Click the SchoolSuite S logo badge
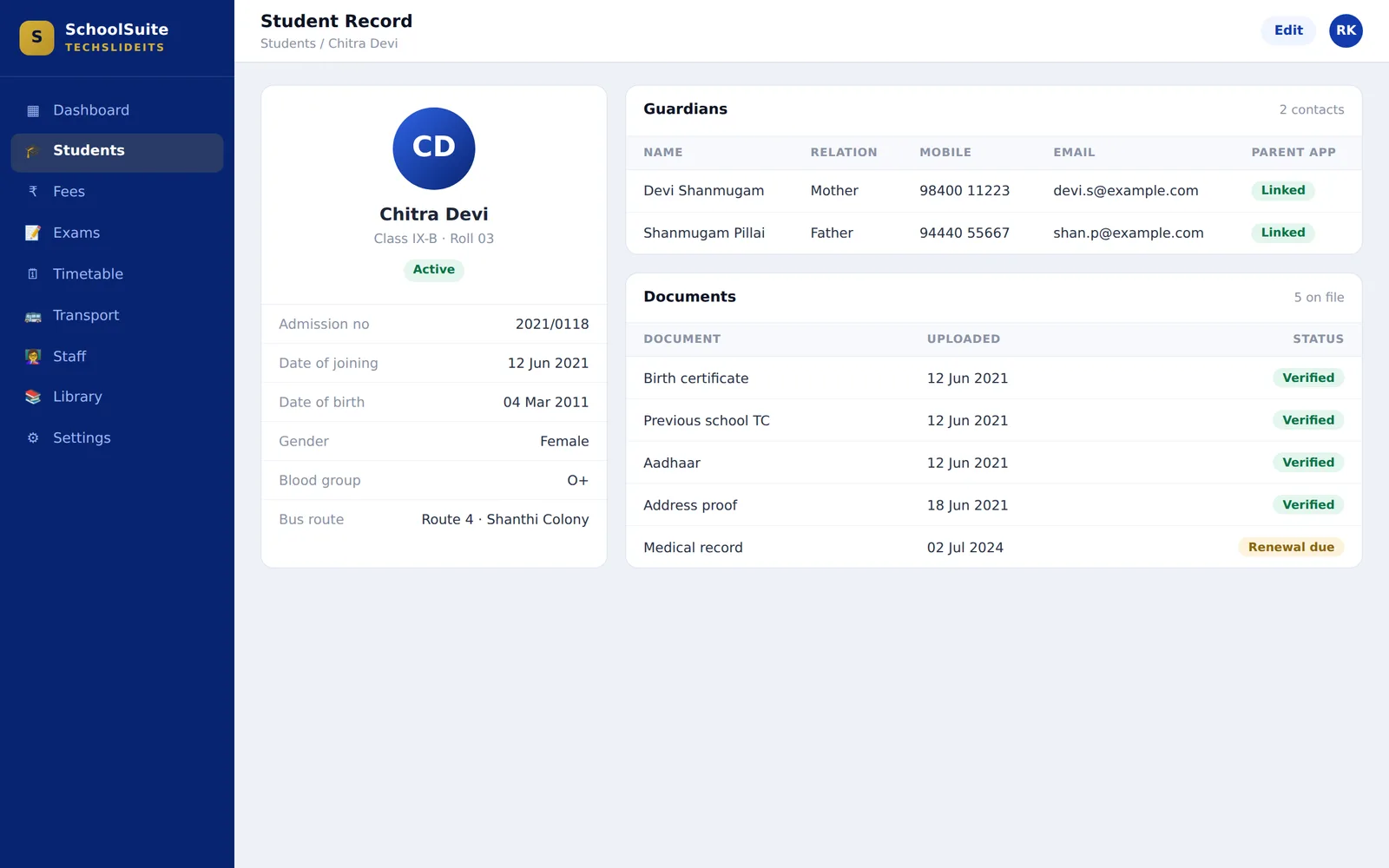Viewport: 1389px width, 868px height. 36,37
